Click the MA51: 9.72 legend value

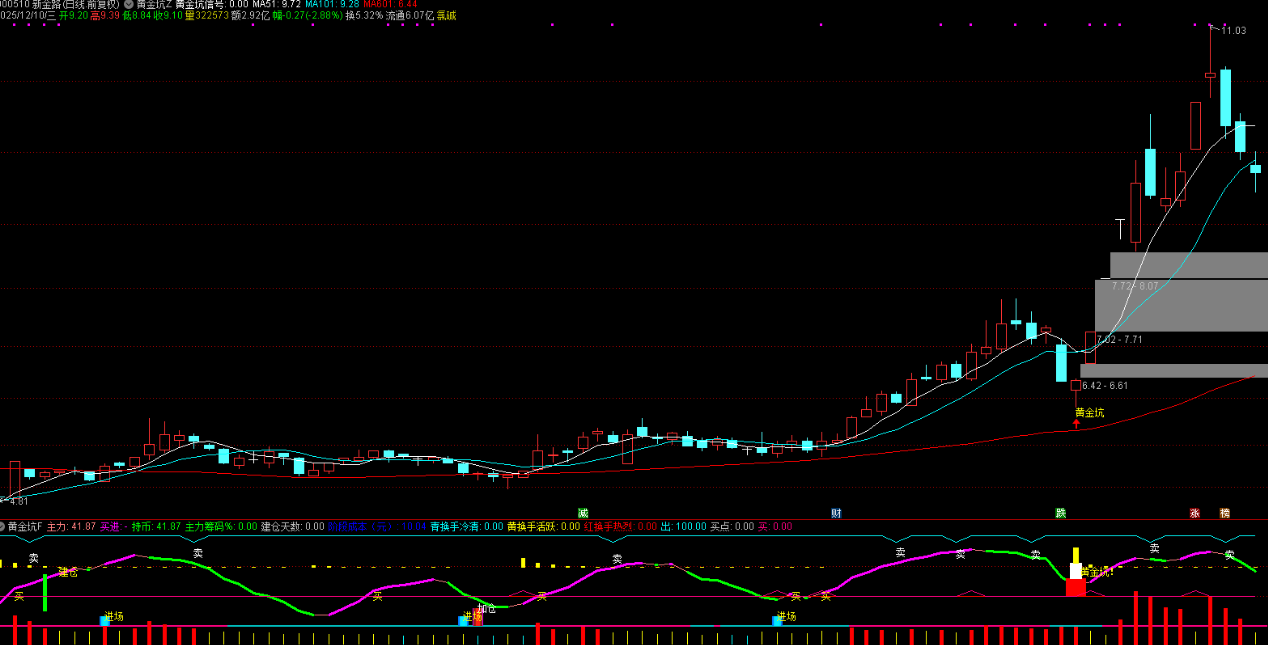276,4
